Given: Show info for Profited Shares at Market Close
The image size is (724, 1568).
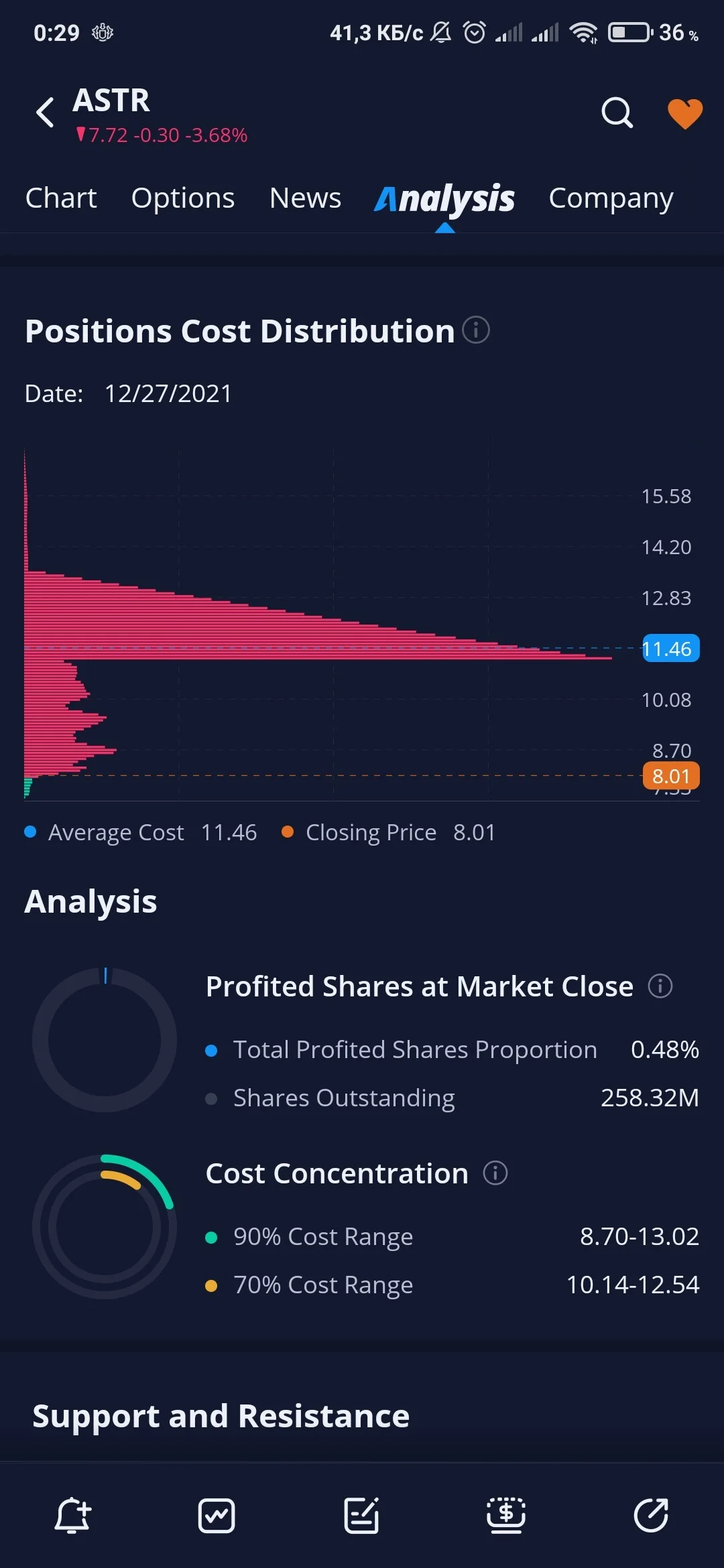Looking at the screenshot, I should point(660,986).
